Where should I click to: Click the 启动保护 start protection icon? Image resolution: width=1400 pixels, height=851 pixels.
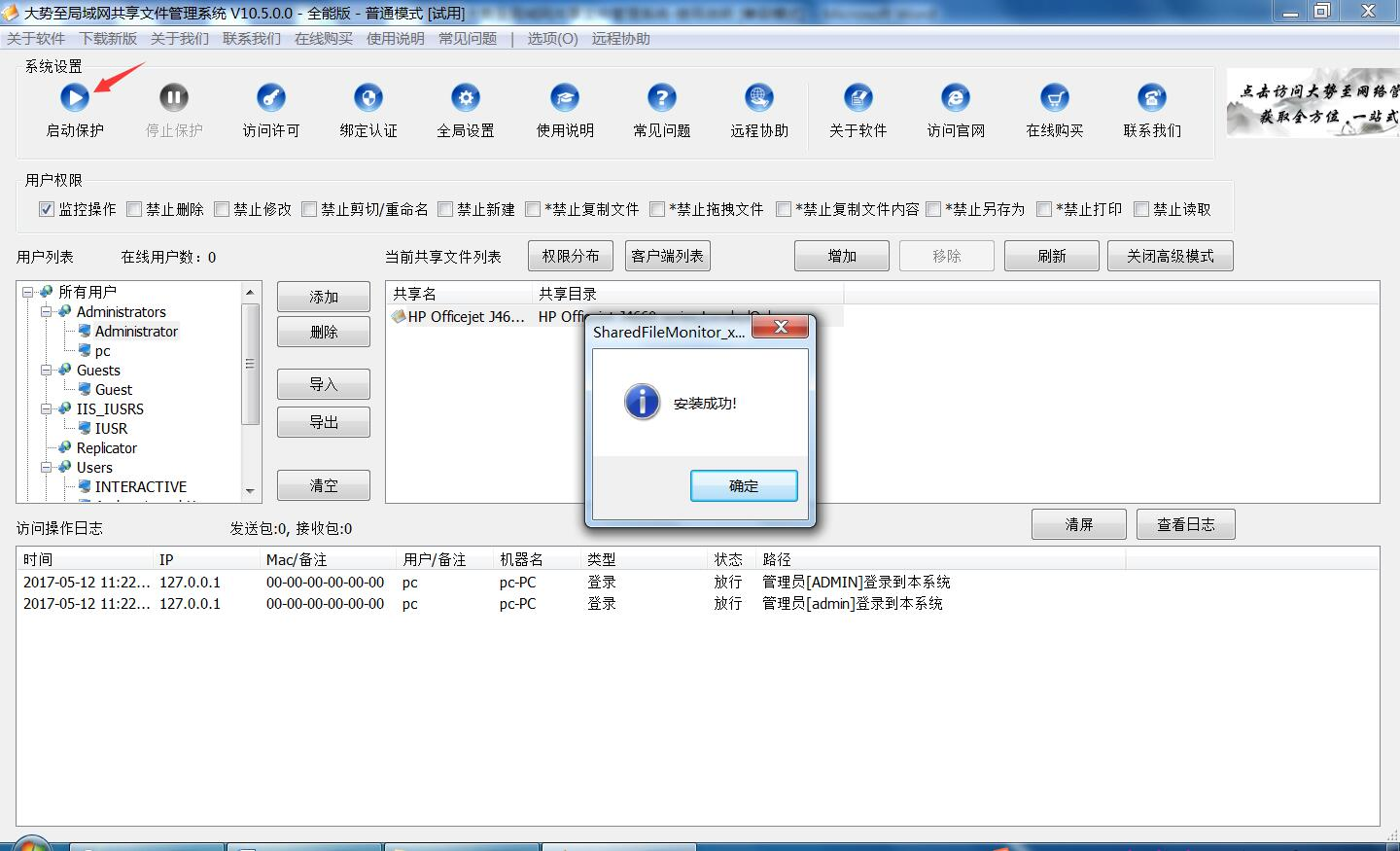(75, 97)
